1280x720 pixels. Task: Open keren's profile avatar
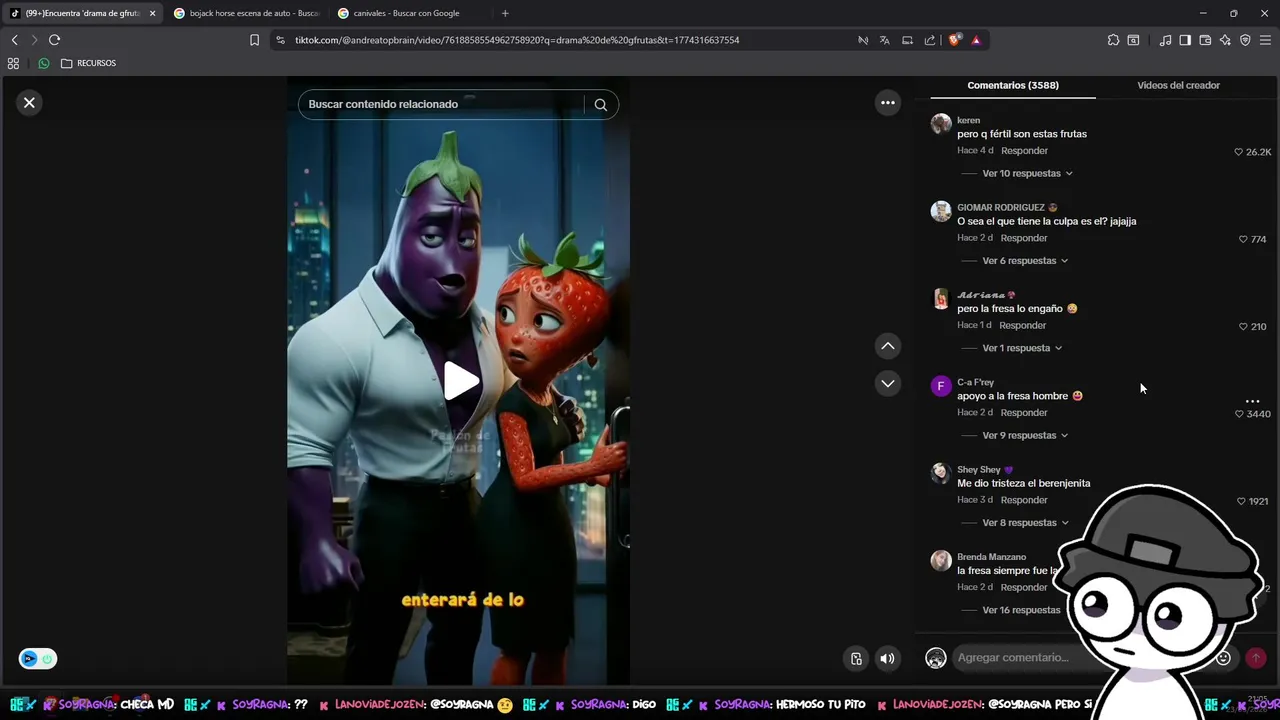(940, 124)
